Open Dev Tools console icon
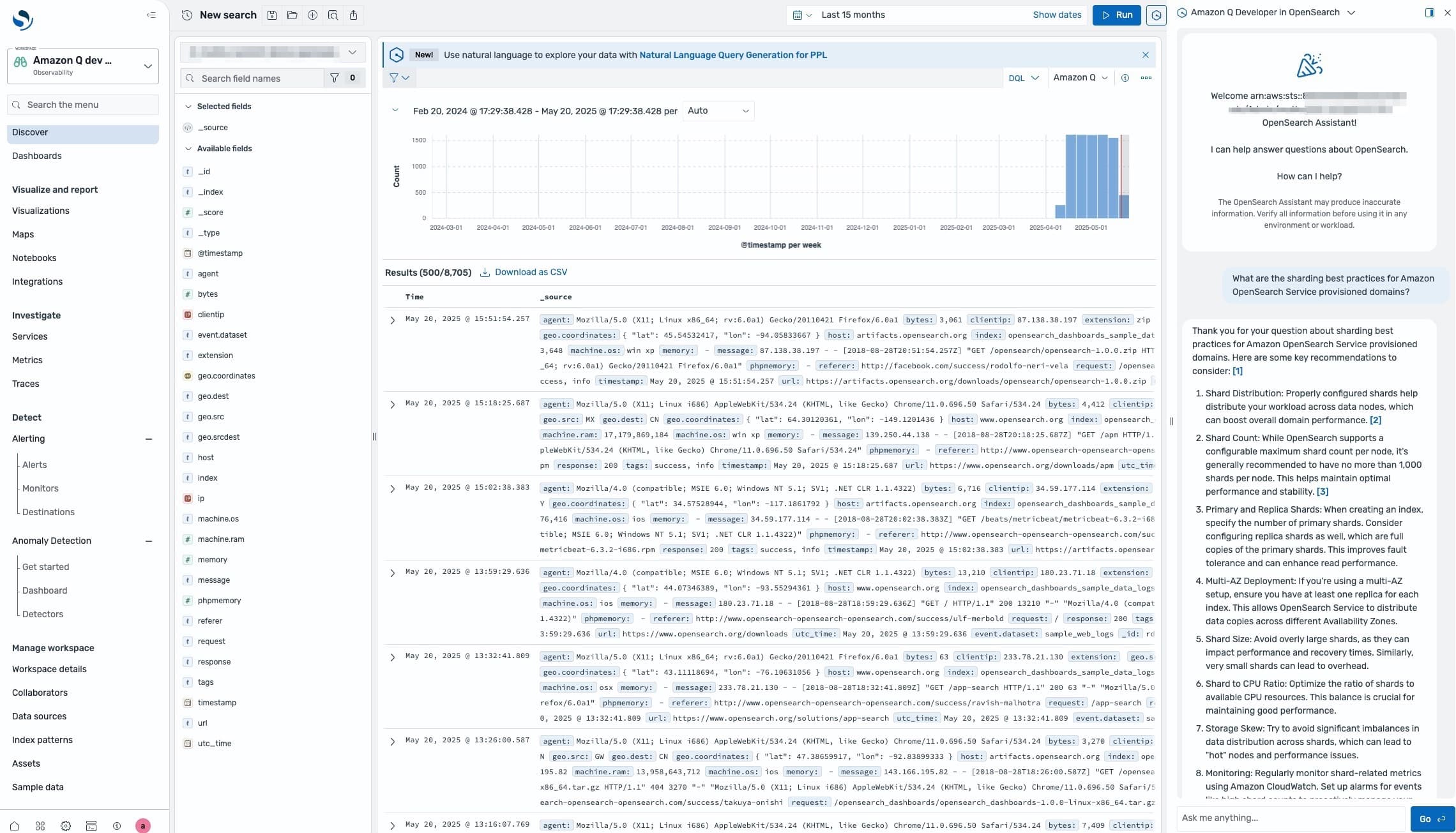 [91, 825]
